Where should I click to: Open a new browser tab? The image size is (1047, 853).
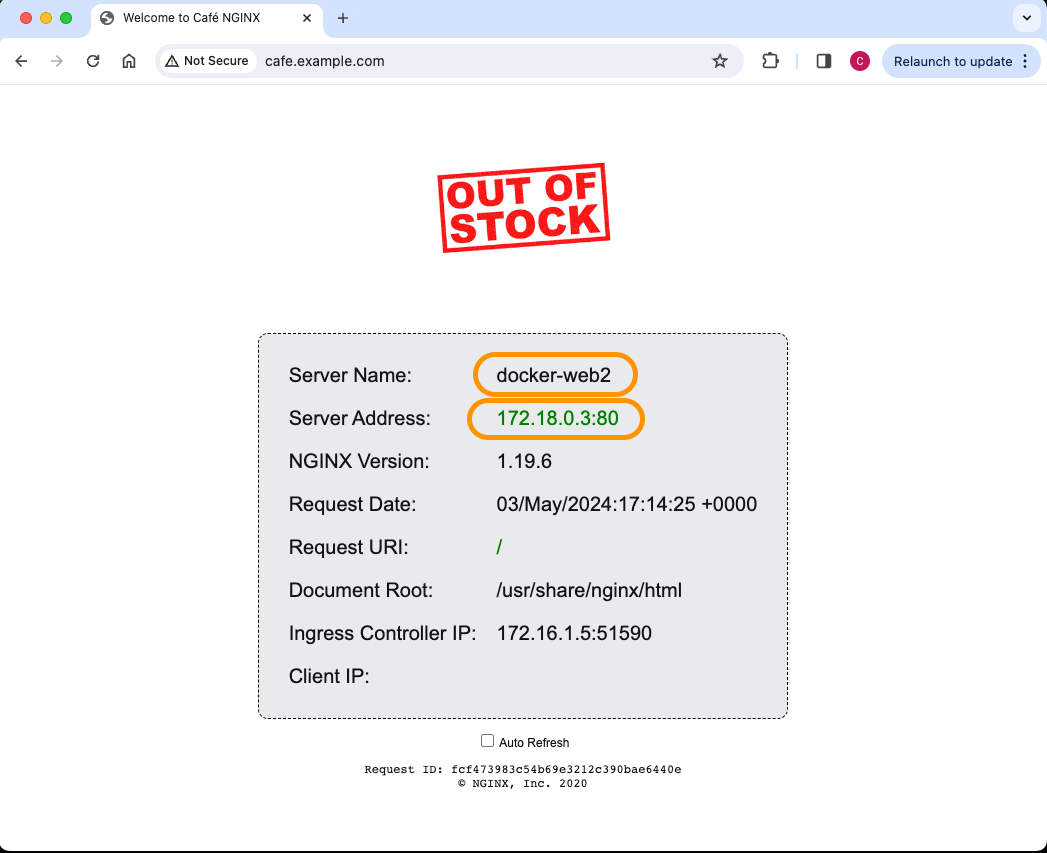pos(343,18)
